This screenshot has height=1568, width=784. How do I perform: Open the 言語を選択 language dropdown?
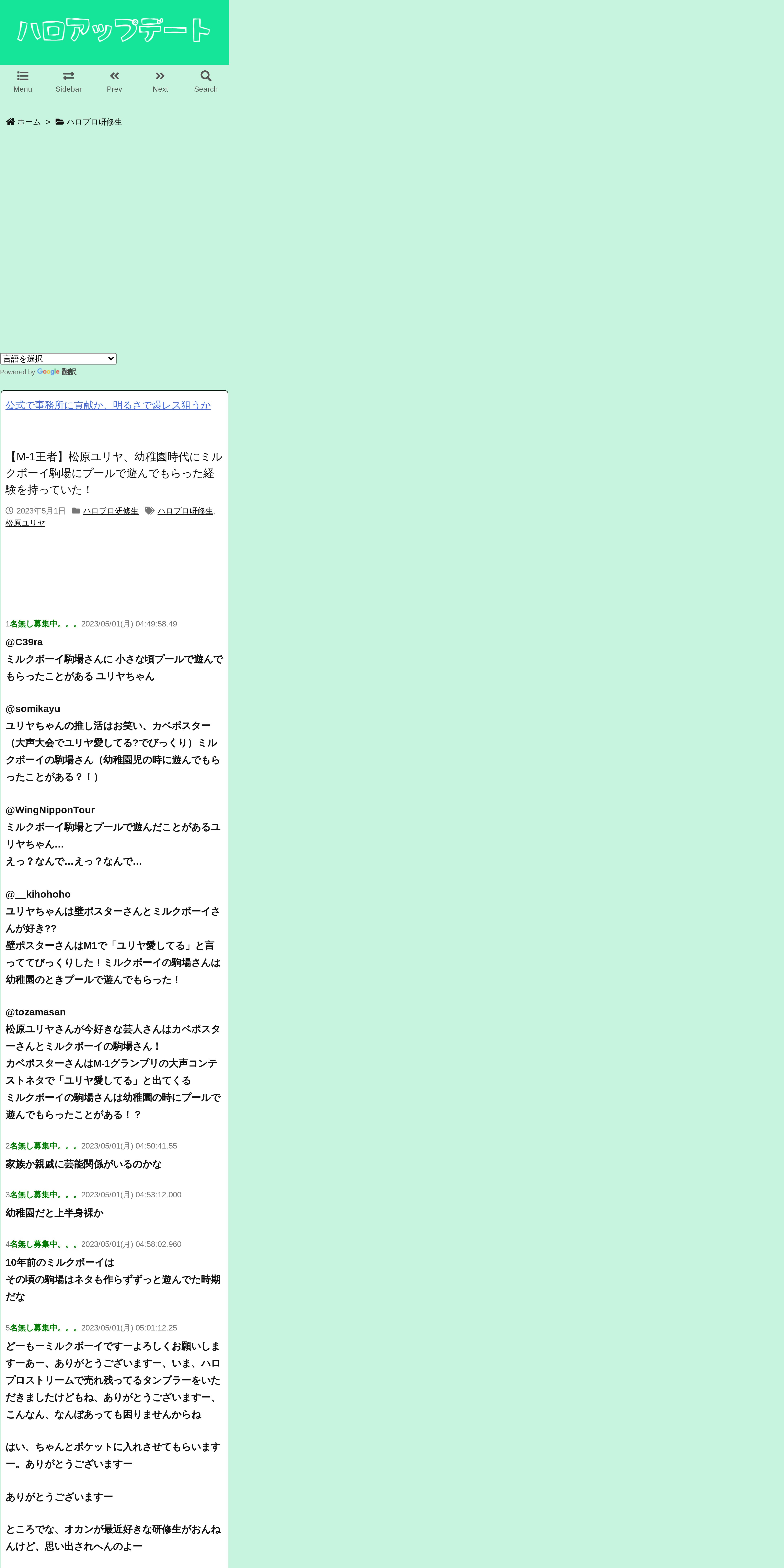tap(58, 359)
